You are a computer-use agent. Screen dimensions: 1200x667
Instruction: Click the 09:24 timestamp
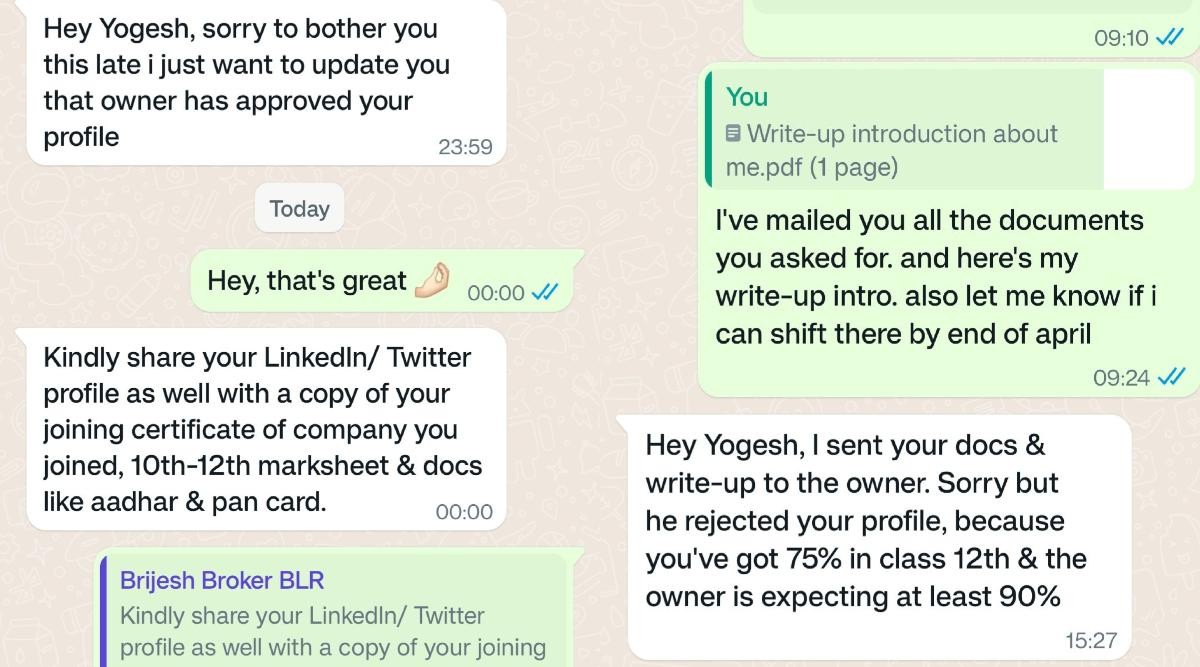click(x=1121, y=378)
